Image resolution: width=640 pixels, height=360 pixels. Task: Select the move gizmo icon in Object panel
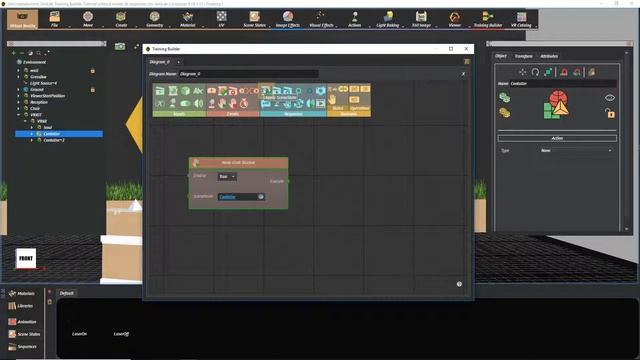(x=522, y=72)
